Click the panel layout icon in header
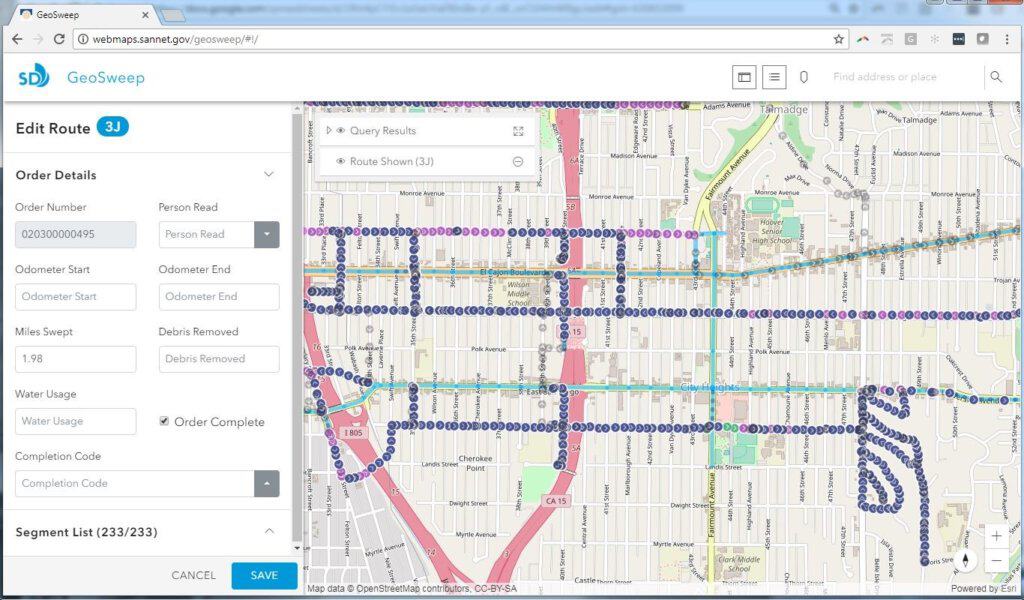 click(x=743, y=77)
